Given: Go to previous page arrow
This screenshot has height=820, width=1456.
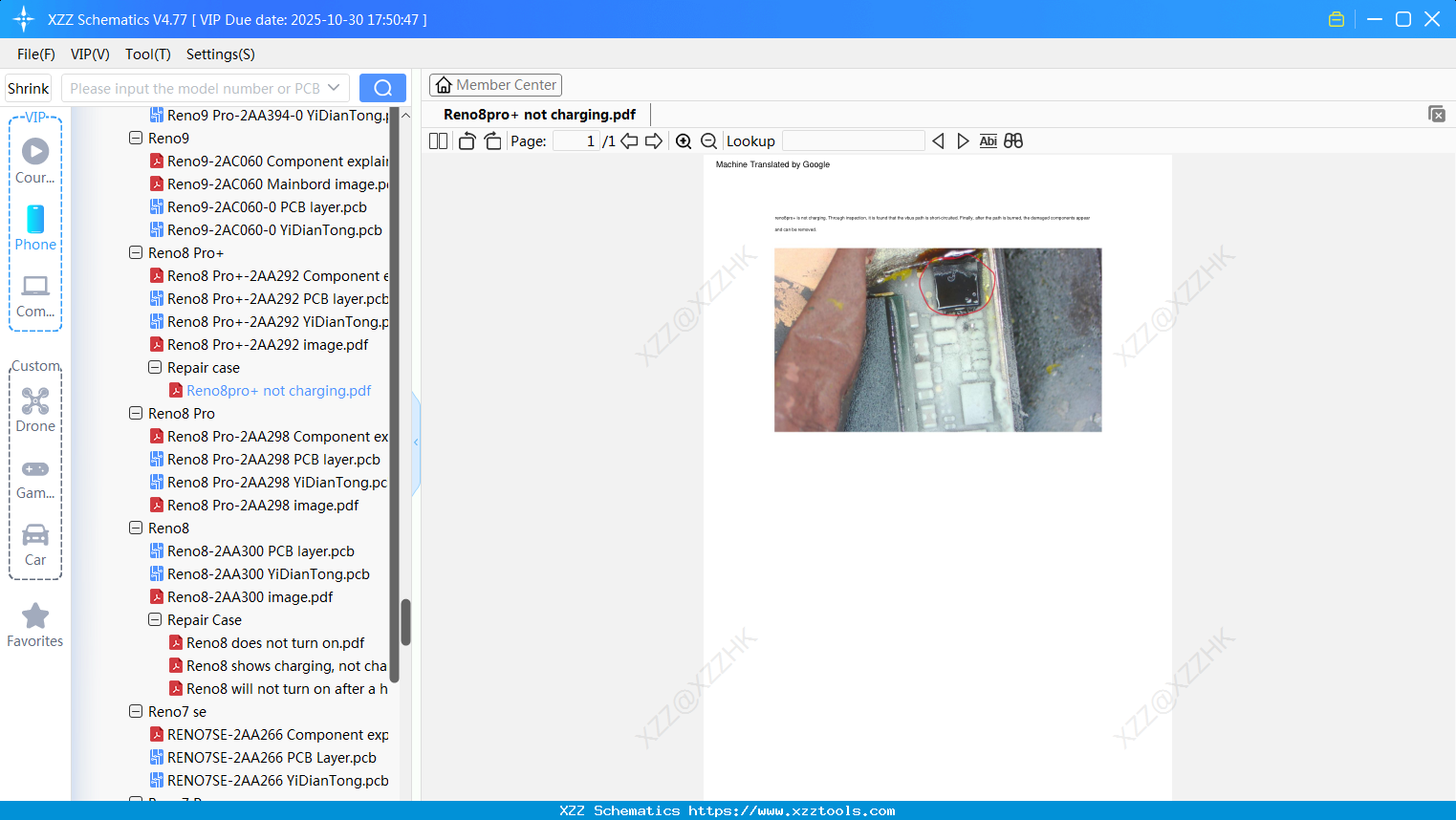Looking at the screenshot, I should tap(629, 141).
